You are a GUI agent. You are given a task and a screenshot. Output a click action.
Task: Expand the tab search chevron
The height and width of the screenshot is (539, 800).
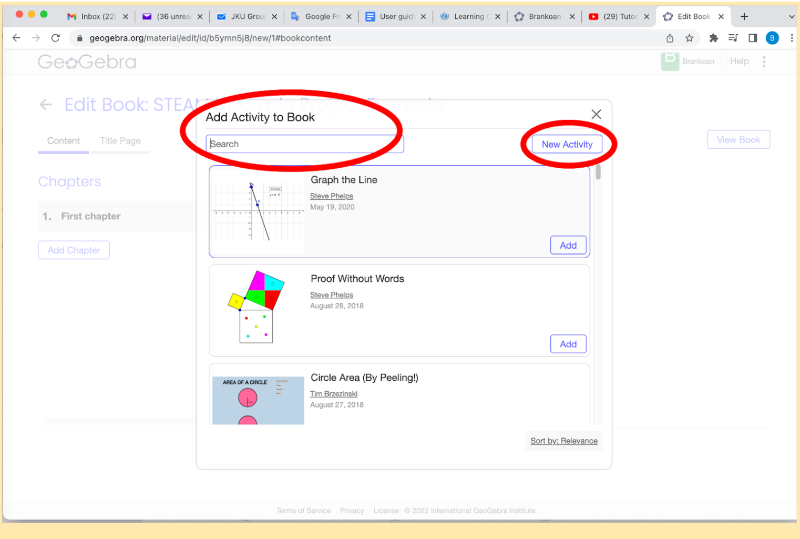[x=792, y=17]
